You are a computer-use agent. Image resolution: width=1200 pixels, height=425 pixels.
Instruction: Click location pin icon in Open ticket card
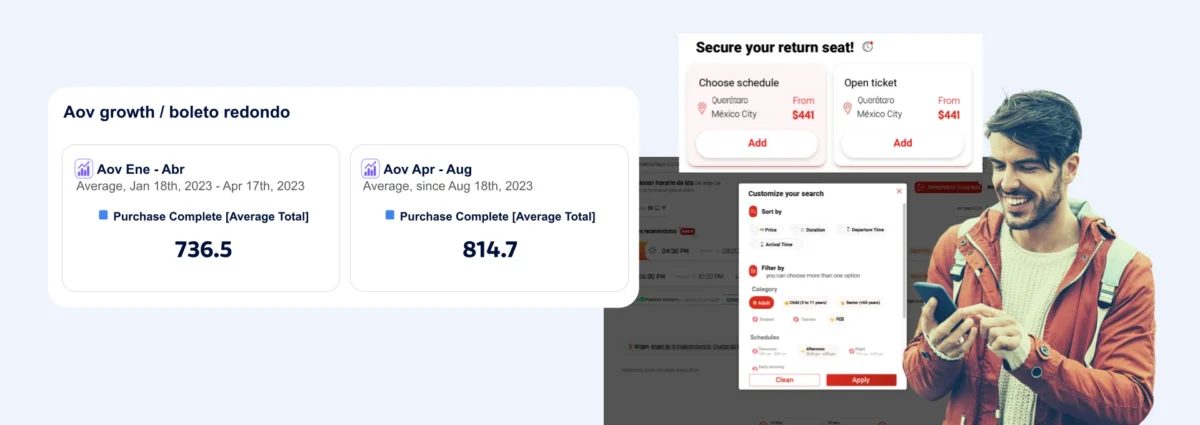(x=848, y=108)
